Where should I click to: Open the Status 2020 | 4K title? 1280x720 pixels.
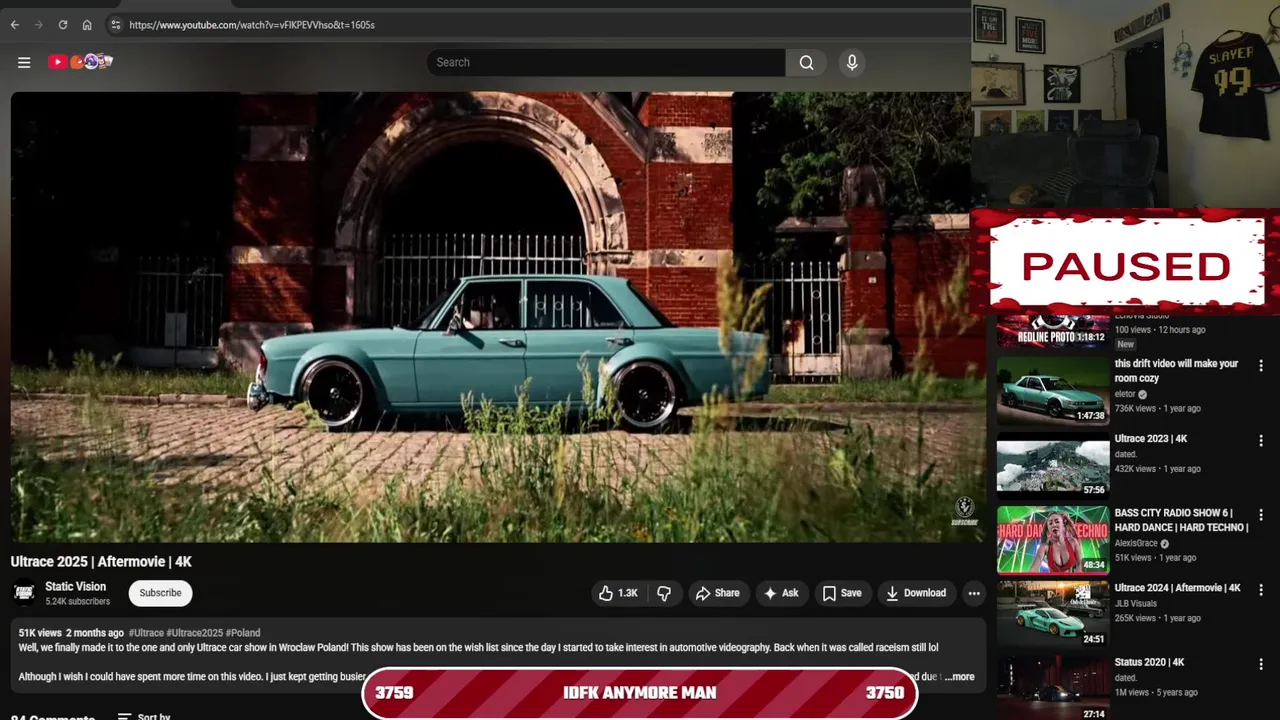pos(1149,662)
